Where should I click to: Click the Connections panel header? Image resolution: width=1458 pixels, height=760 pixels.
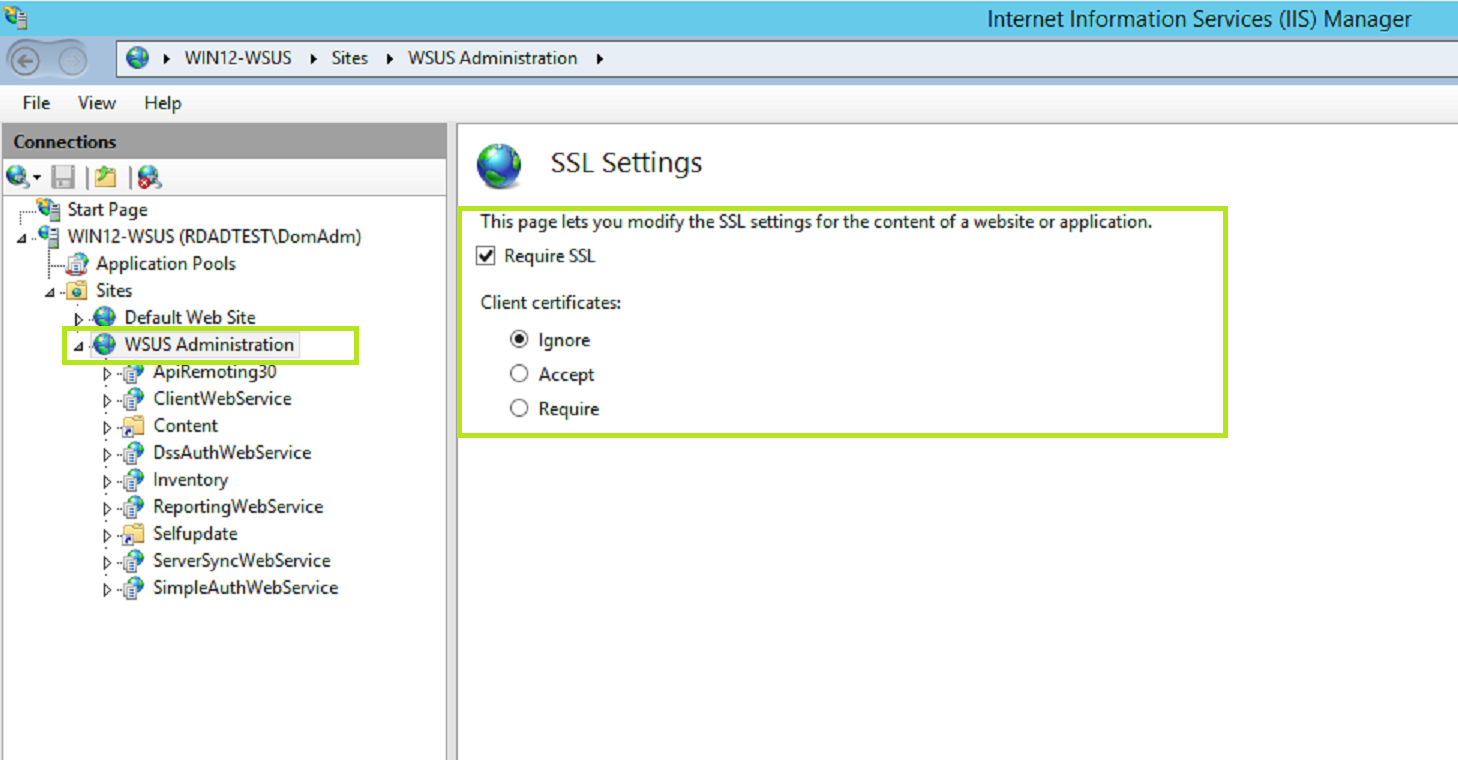click(x=224, y=142)
